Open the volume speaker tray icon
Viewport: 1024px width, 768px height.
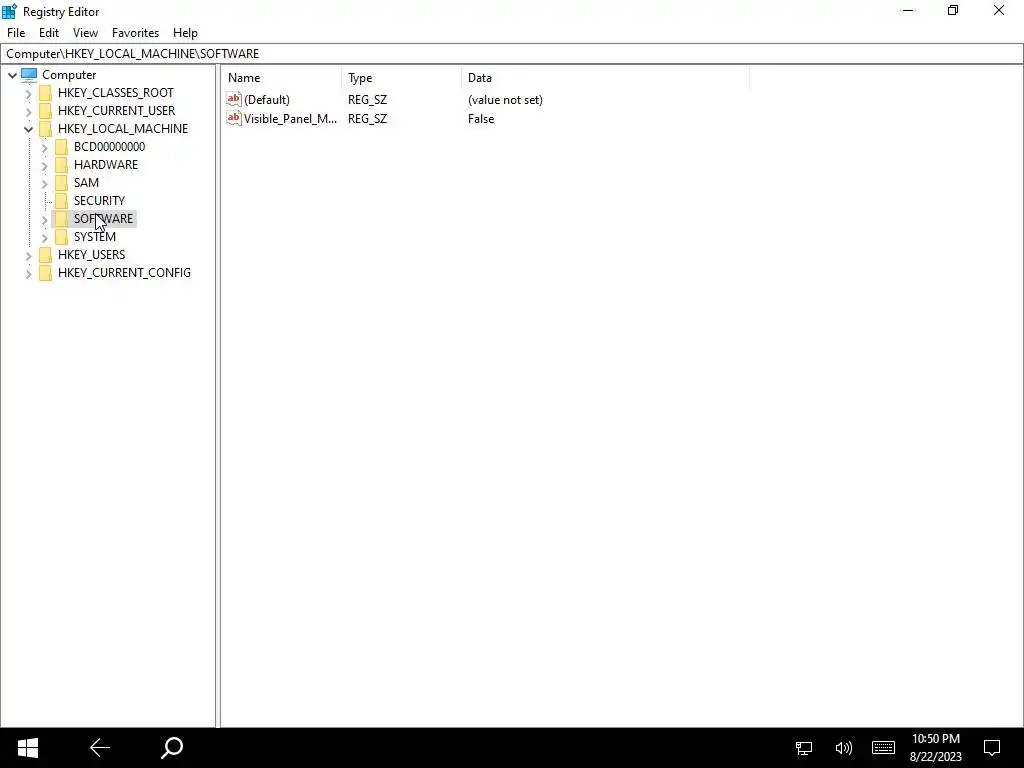pyautogui.click(x=844, y=748)
